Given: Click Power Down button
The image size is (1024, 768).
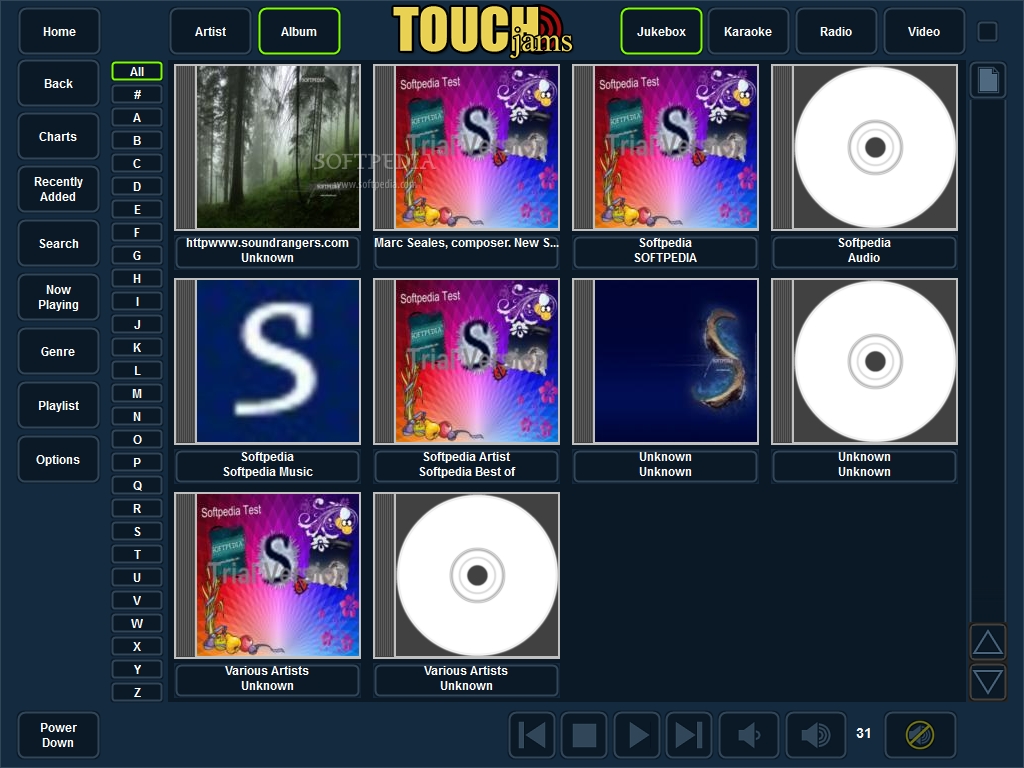Looking at the screenshot, I should coord(59,735).
